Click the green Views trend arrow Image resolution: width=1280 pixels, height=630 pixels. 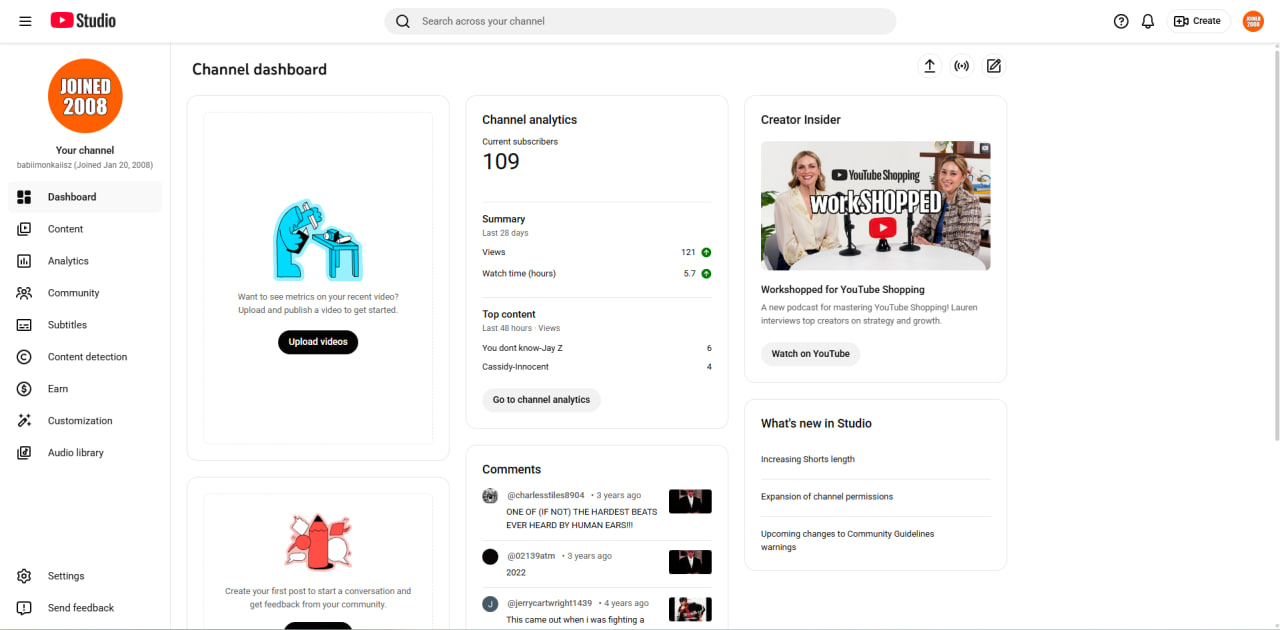706,252
